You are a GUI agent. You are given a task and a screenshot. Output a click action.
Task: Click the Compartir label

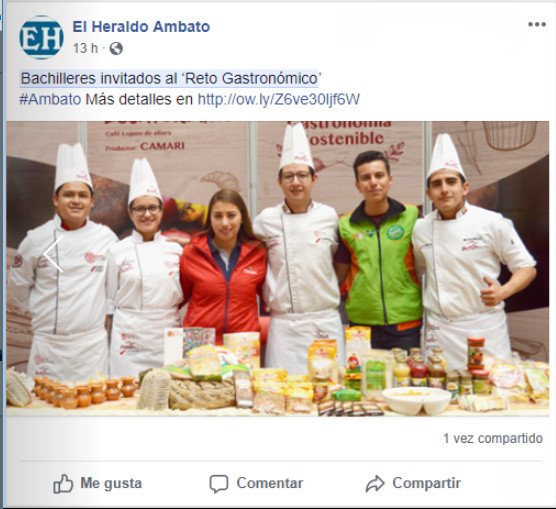[x=427, y=483]
